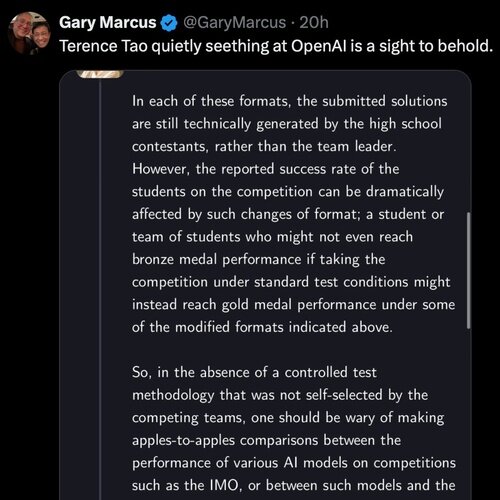
Task: Click the 20h timestamp of the tweet
Action: (x=314, y=23)
